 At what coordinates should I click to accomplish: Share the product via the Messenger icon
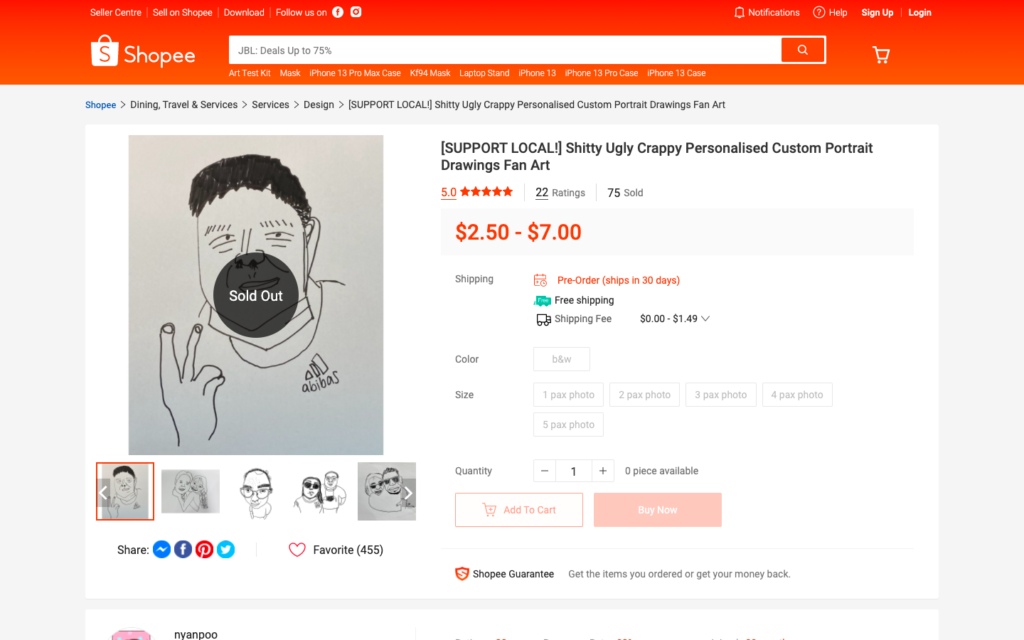tap(161, 549)
